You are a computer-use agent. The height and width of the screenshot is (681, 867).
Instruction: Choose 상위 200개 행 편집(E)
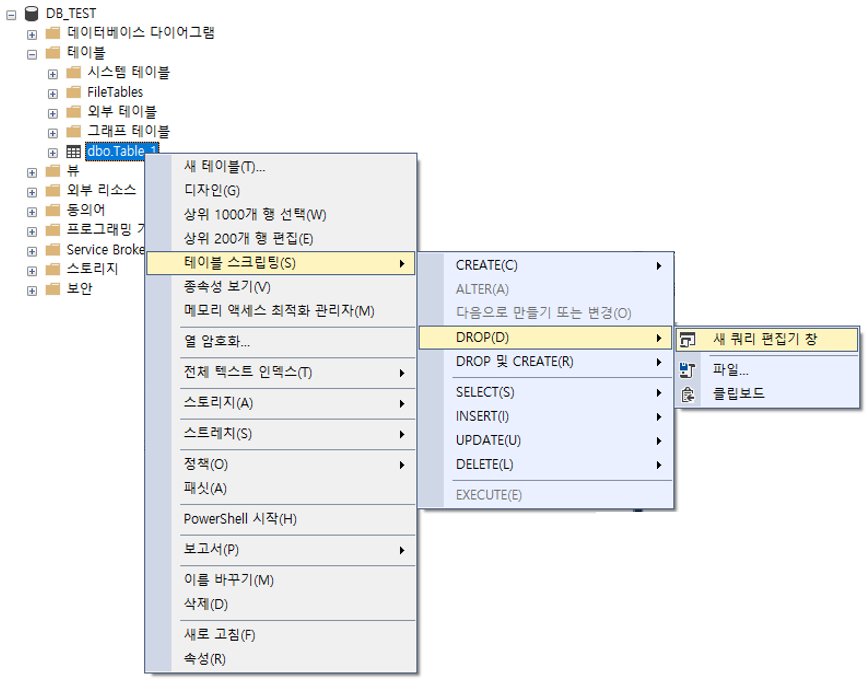281,239
